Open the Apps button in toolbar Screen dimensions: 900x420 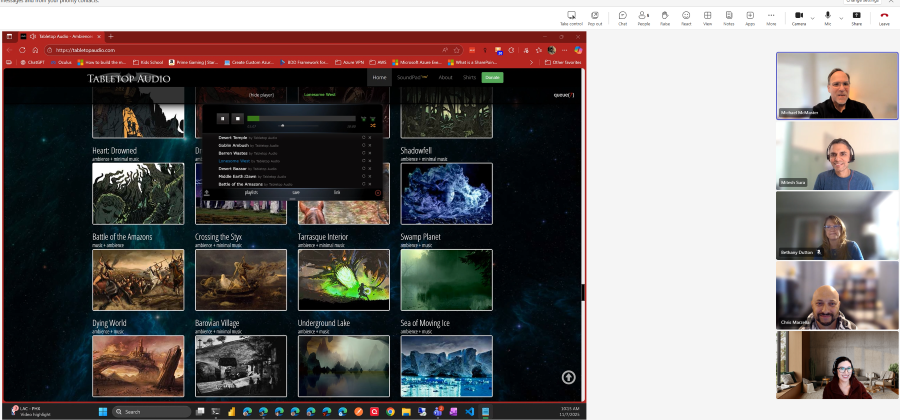point(750,18)
